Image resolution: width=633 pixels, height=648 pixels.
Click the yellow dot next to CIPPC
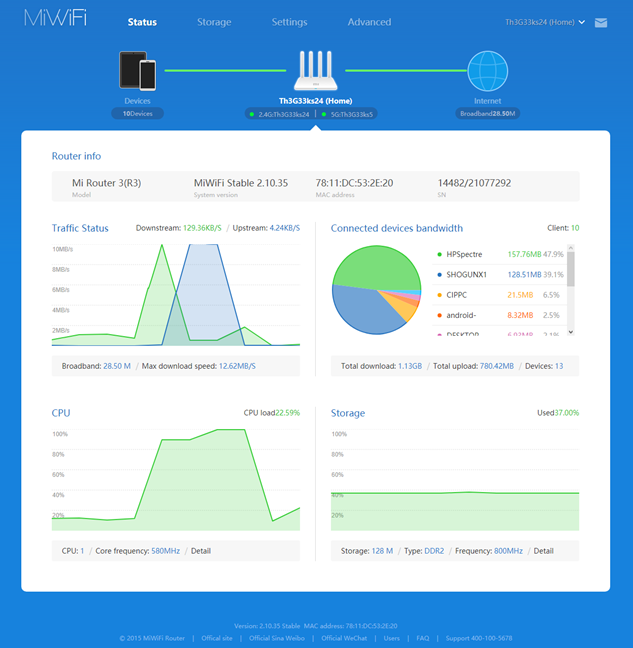pyautogui.click(x=439, y=295)
